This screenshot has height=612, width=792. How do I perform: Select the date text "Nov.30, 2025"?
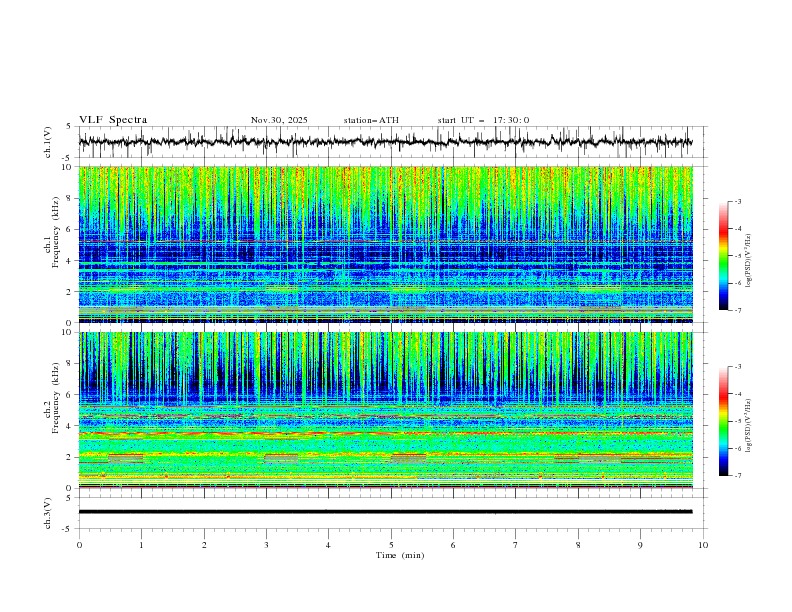279,120
